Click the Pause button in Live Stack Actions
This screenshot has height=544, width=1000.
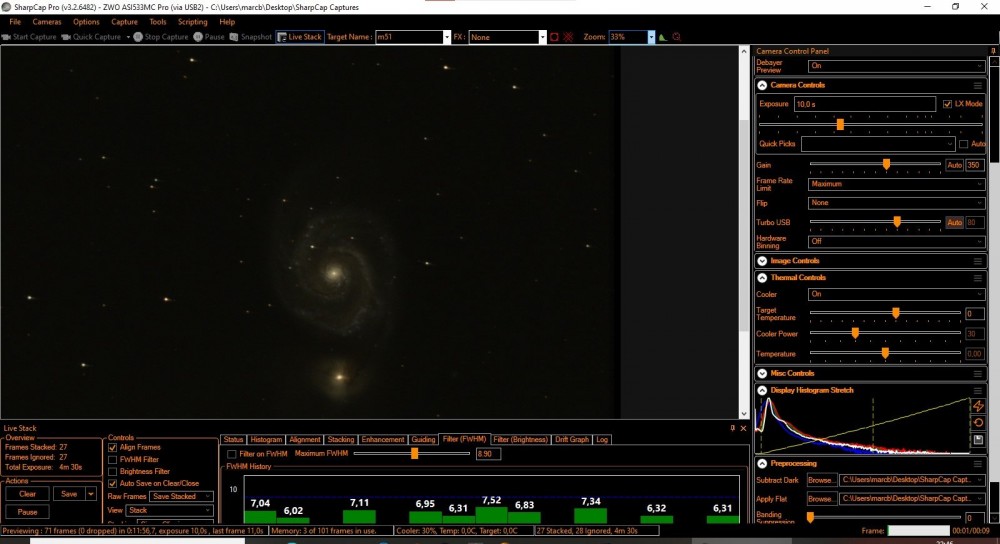coord(27,512)
